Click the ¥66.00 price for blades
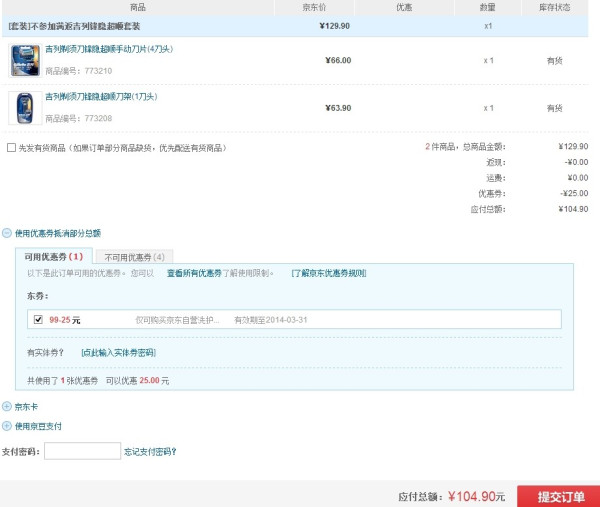The image size is (600, 507). 338,60
